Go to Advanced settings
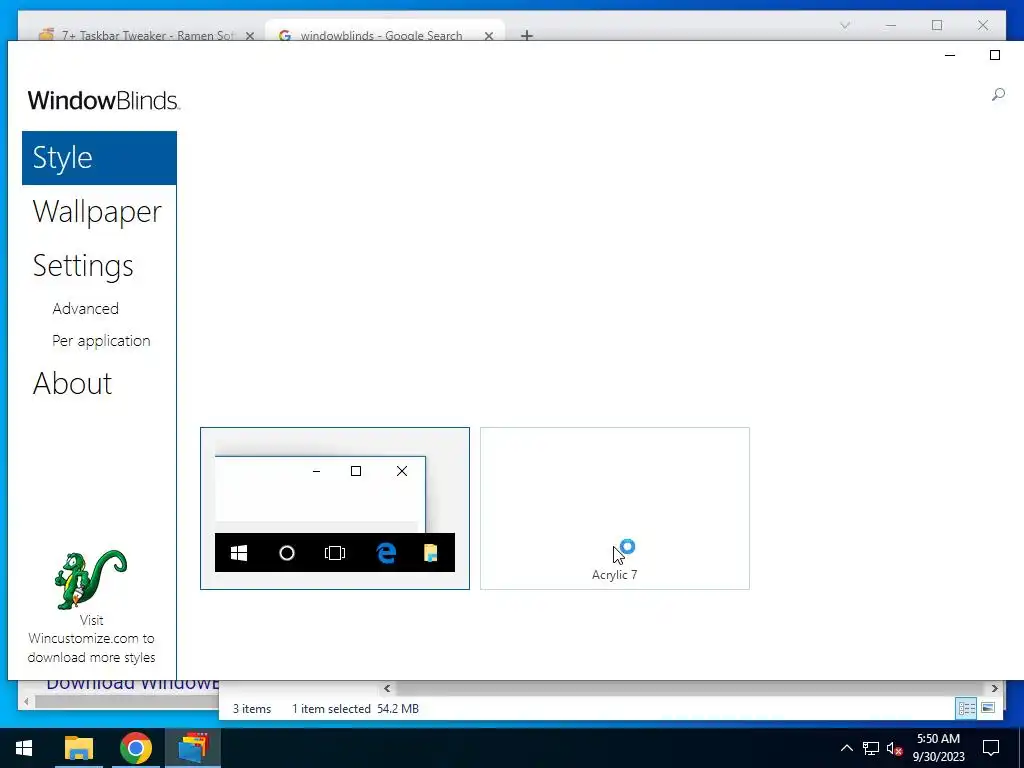 86,308
